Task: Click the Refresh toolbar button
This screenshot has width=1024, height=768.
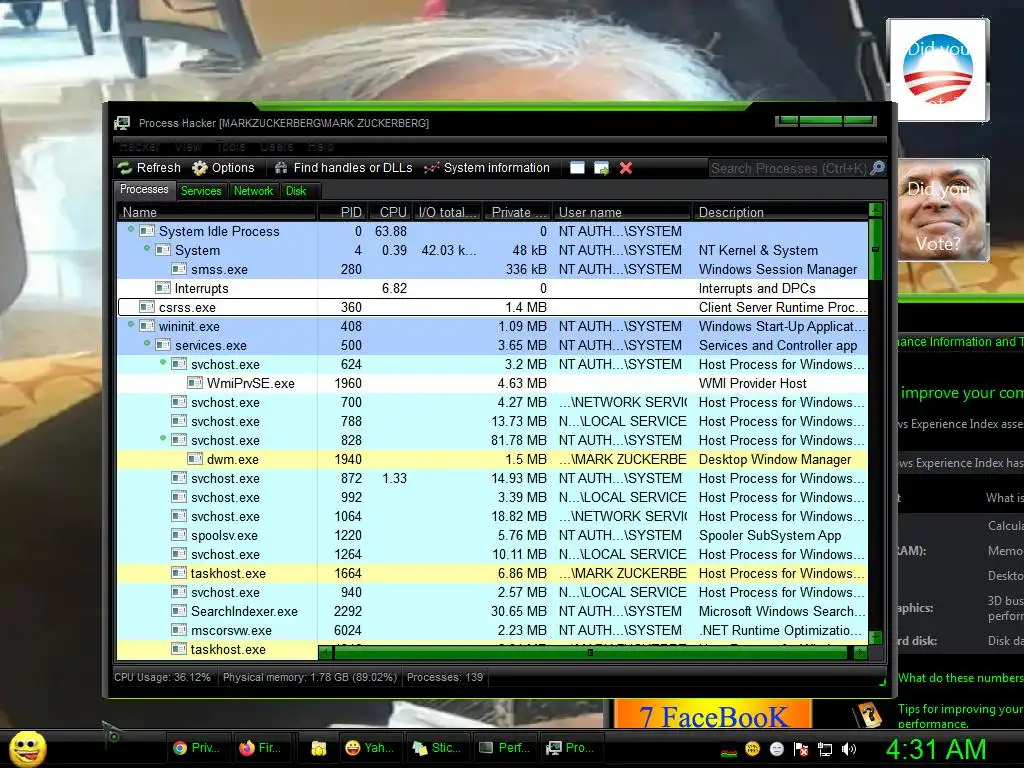Action: pos(149,168)
